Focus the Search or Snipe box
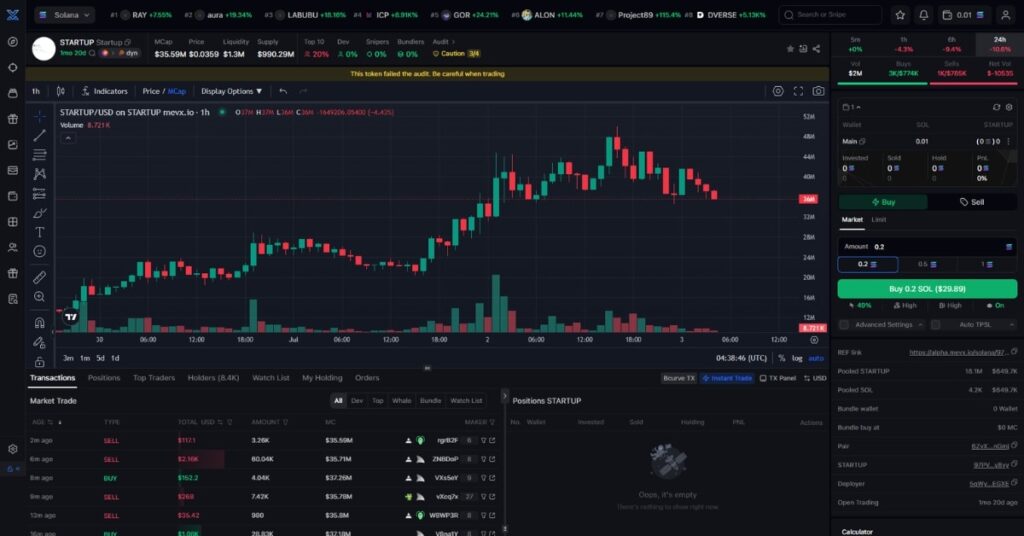 pos(831,14)
